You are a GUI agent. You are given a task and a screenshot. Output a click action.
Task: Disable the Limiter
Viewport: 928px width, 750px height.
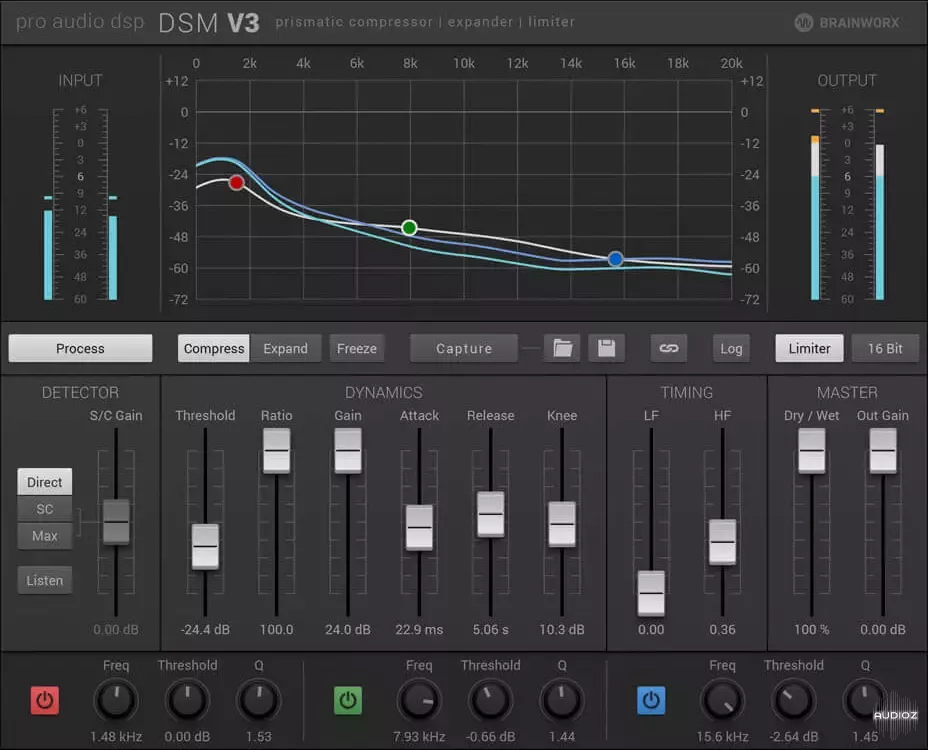[x=809, y=348]
